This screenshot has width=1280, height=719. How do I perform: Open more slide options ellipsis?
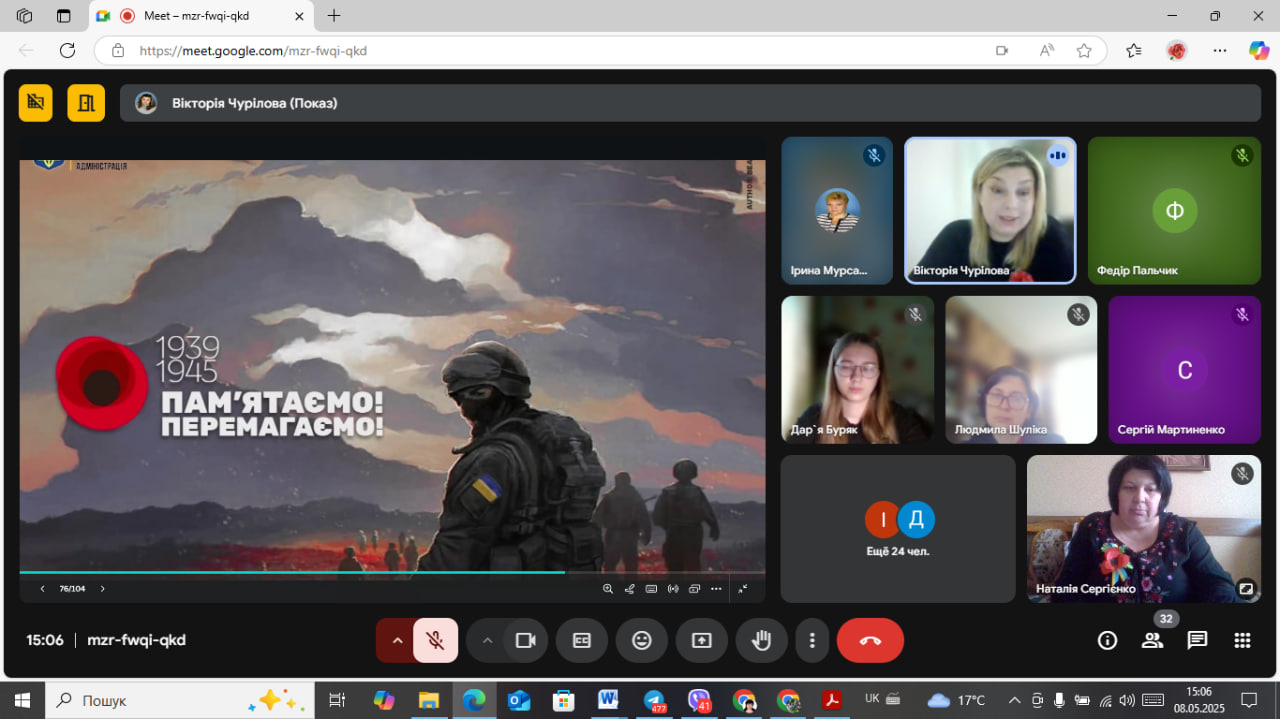(x=716, y=589)
